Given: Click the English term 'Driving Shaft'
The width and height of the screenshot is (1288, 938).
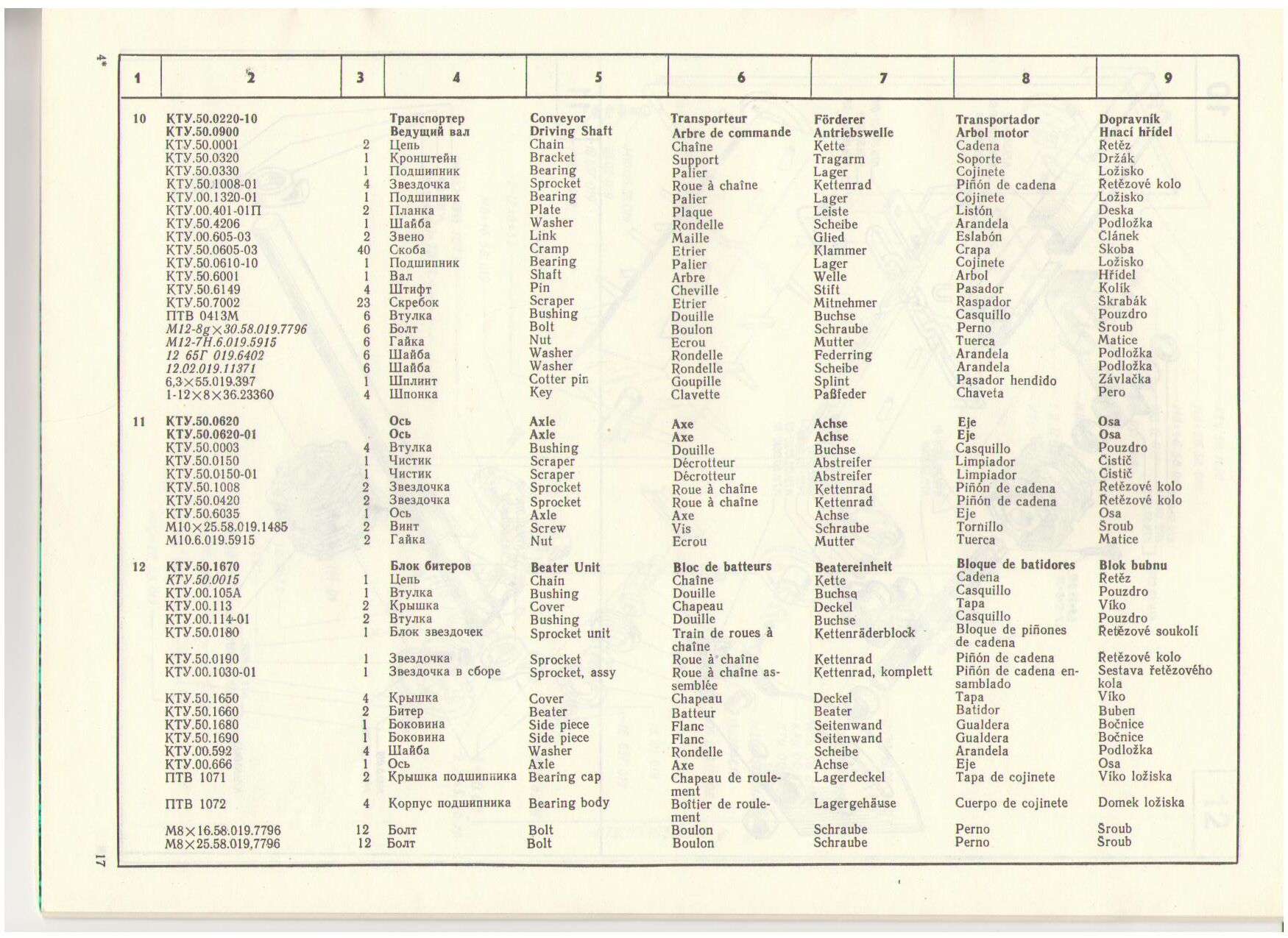Looking at the screenshot, I should tap(570, 132).
